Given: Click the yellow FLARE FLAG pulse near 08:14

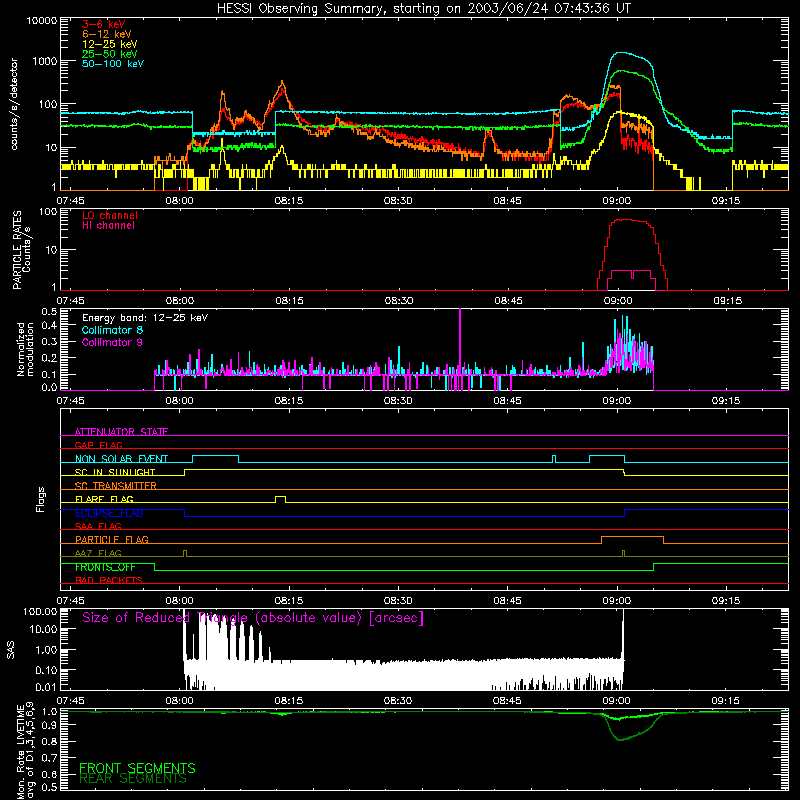Looking at the screenshot, I should (281, 499).
